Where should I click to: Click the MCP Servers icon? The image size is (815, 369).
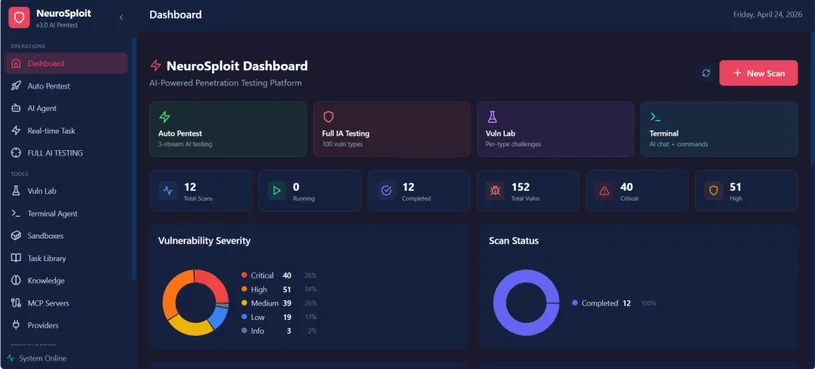[16, 302]
